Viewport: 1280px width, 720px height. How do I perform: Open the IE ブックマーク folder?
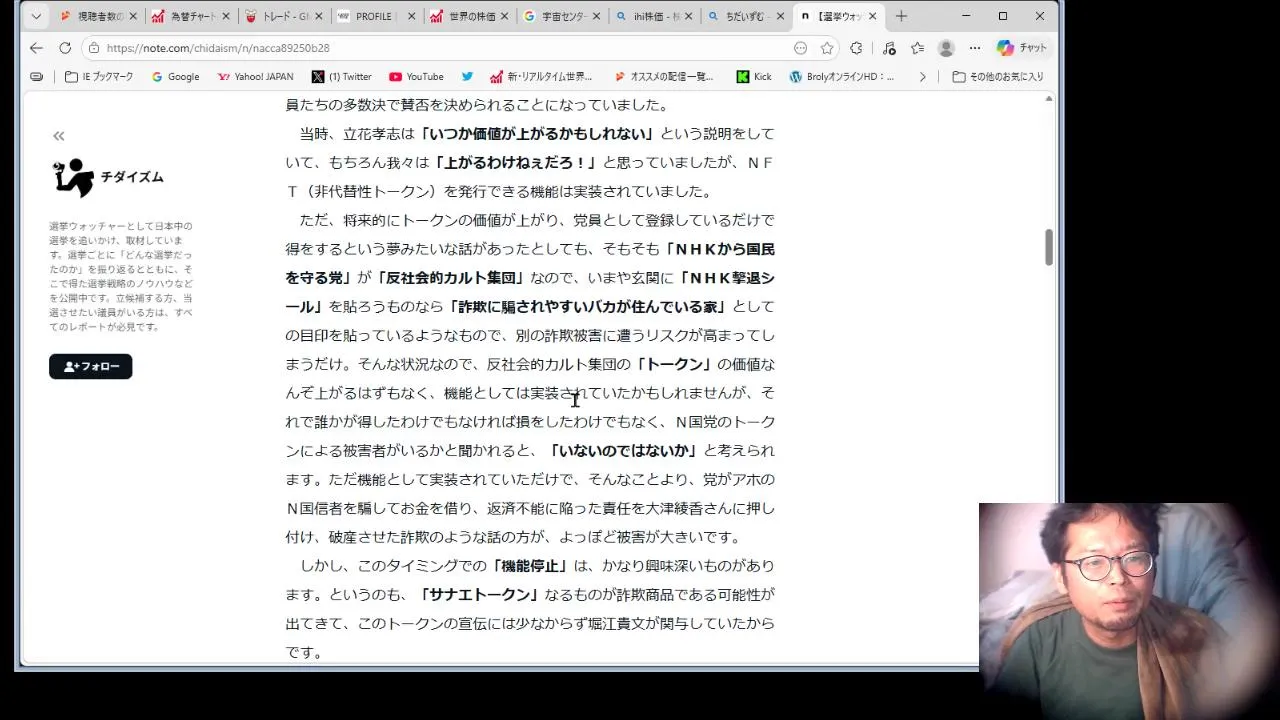pyautogui.click(x=99, y=77)
